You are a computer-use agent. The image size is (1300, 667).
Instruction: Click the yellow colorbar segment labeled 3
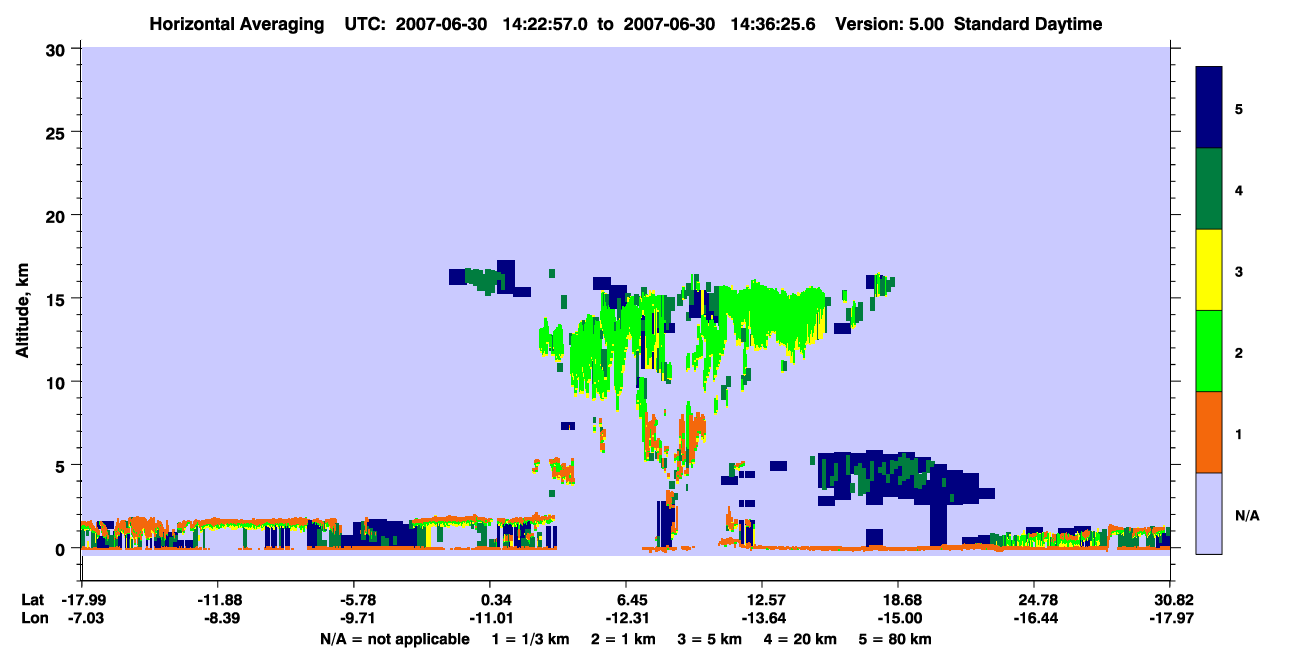click(1209, 270)
